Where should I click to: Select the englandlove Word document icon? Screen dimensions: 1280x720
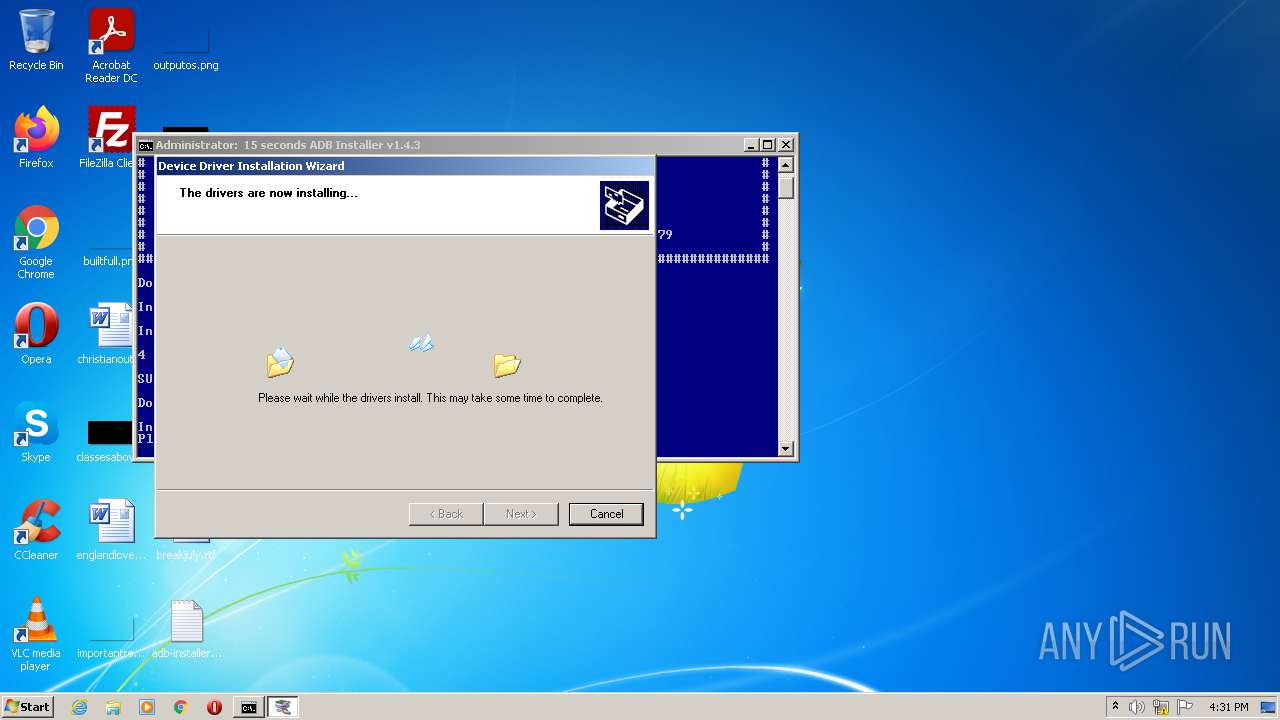pyautogui.click(x=111, y=530)
